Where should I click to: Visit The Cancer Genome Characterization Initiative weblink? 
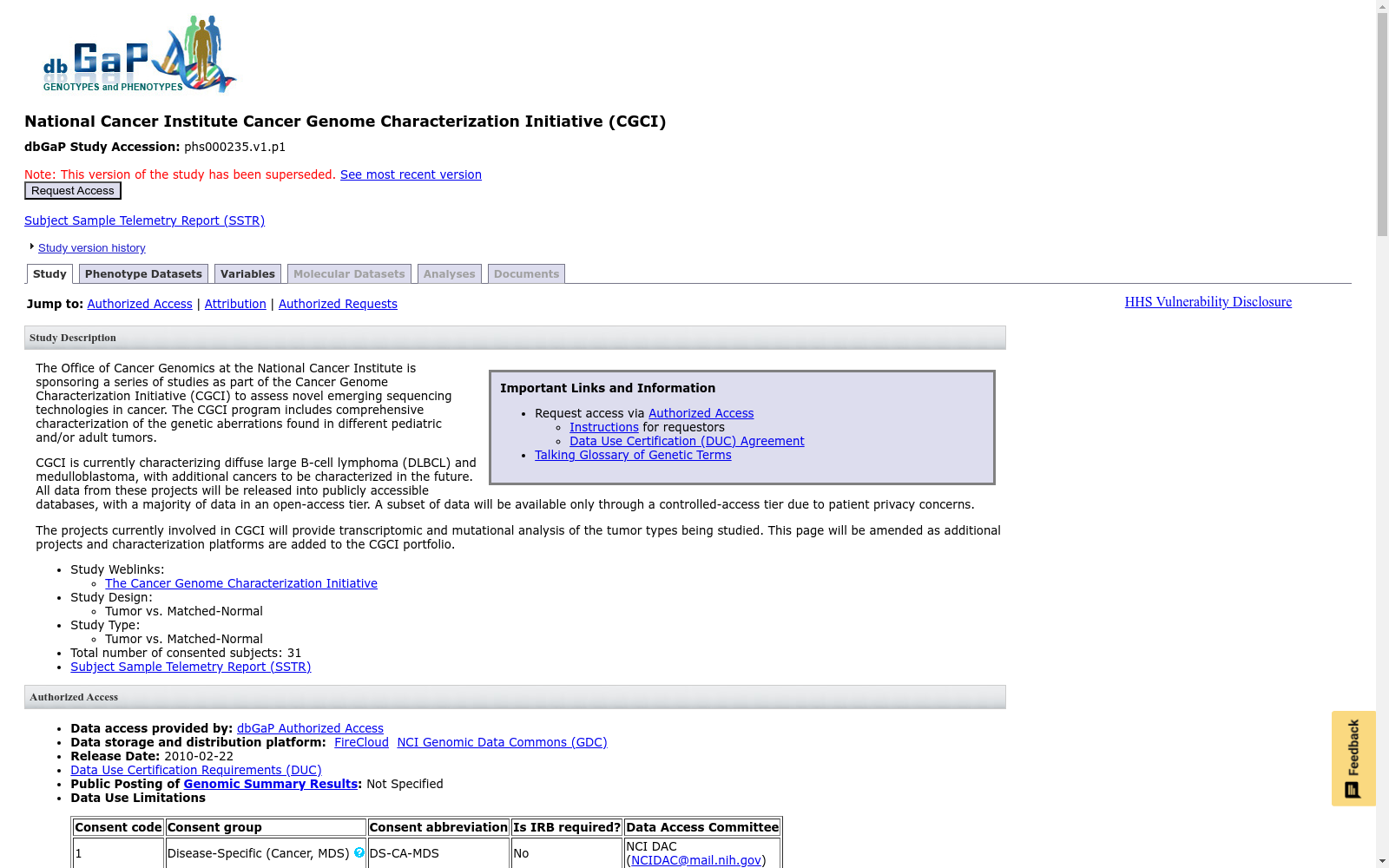(241, 583)
